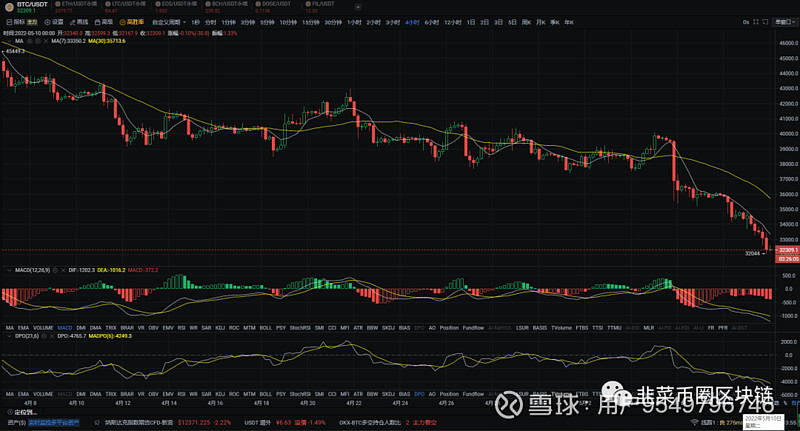This screenshot has width=800, height=431.
Task: Click the USDT 场外 price in ticker
Action: [283, 423]
